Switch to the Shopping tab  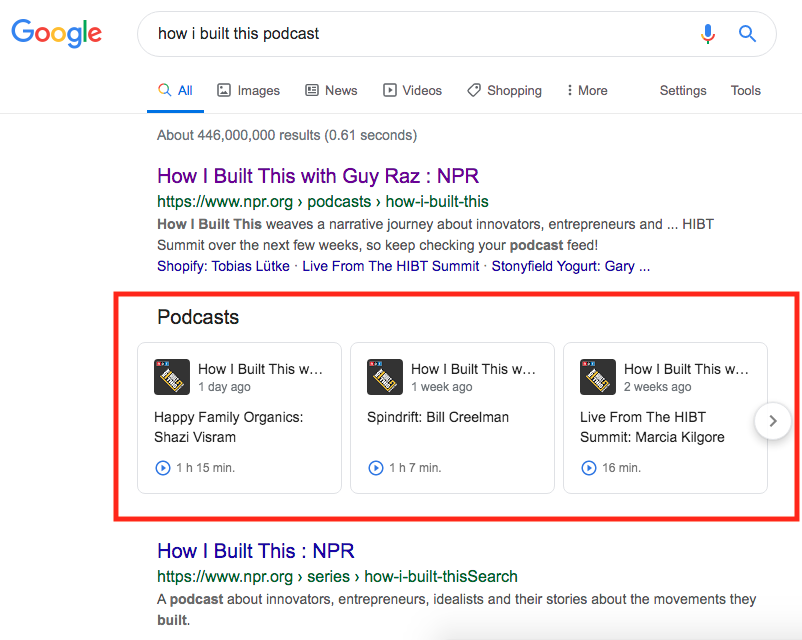pyautogui.click(x=504, y=91)
